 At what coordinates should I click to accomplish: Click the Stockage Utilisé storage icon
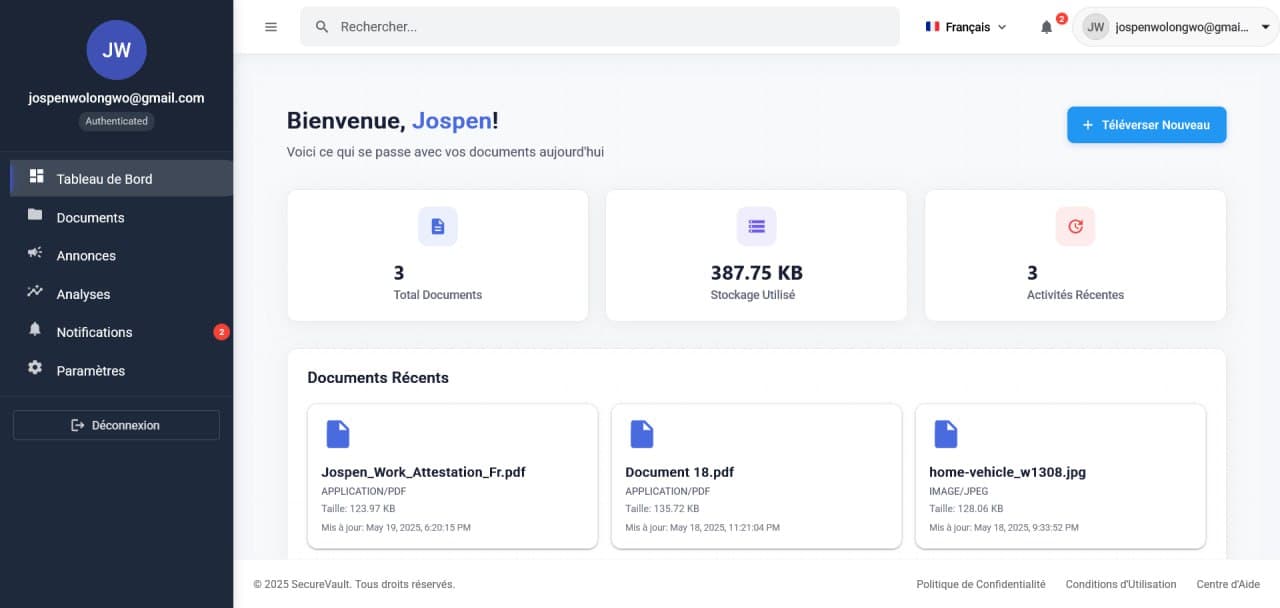click(756, 227)
